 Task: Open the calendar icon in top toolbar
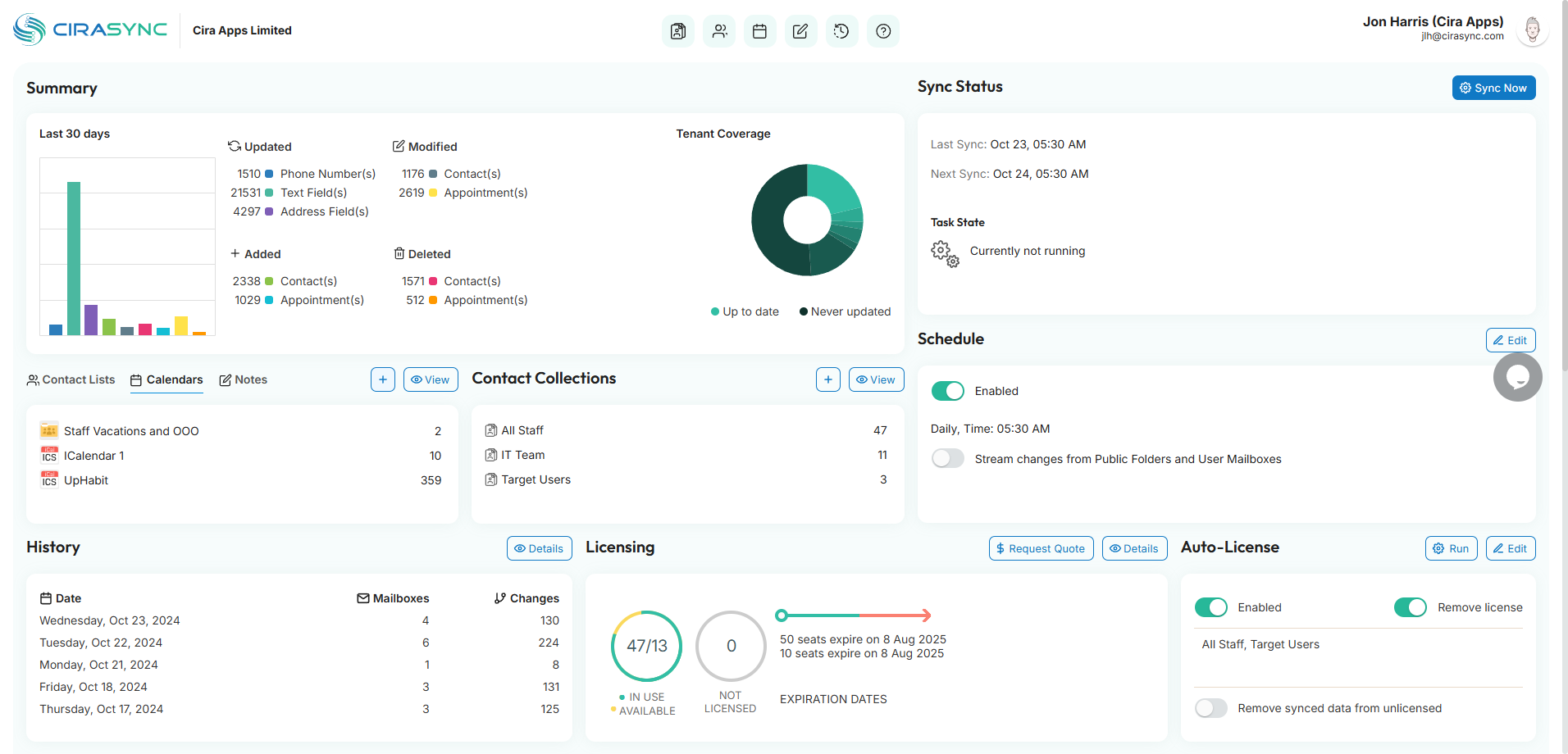[759, 31]
